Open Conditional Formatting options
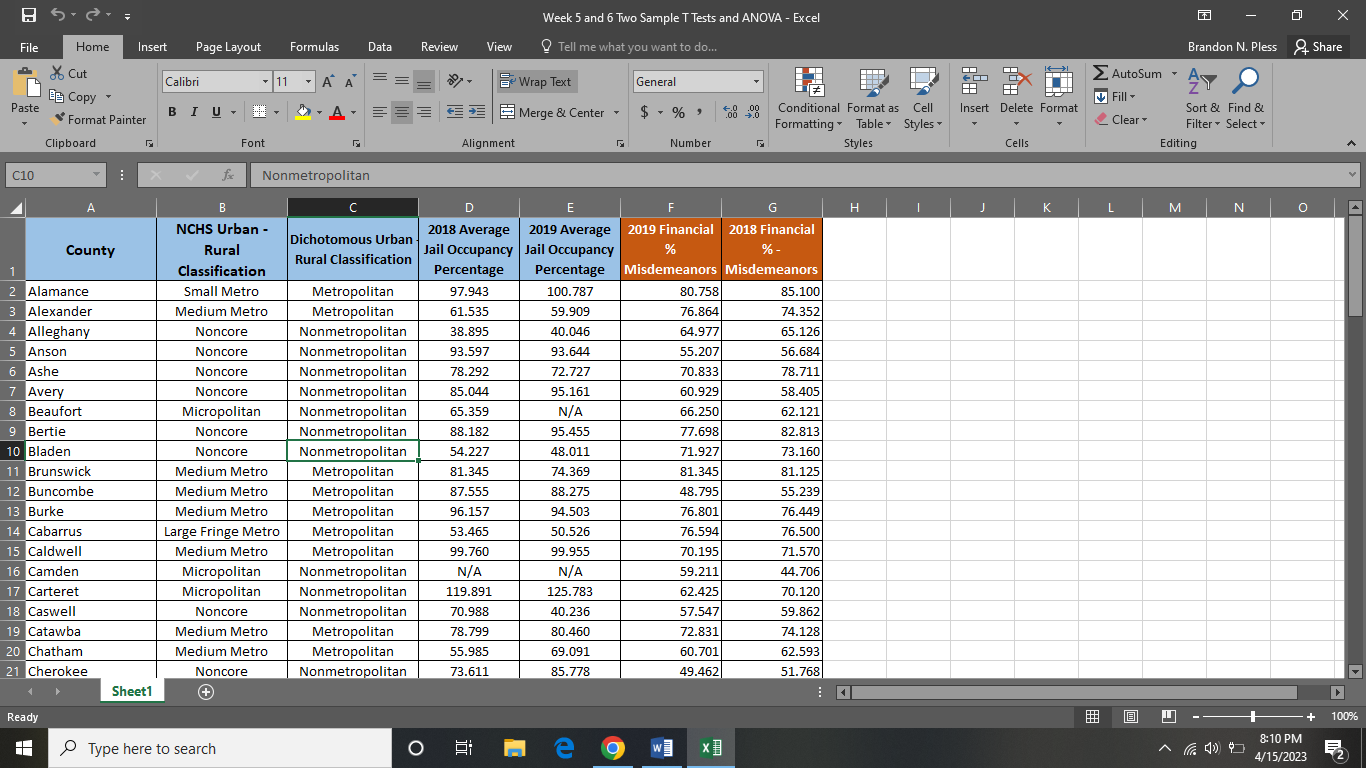 click(807, 97)
